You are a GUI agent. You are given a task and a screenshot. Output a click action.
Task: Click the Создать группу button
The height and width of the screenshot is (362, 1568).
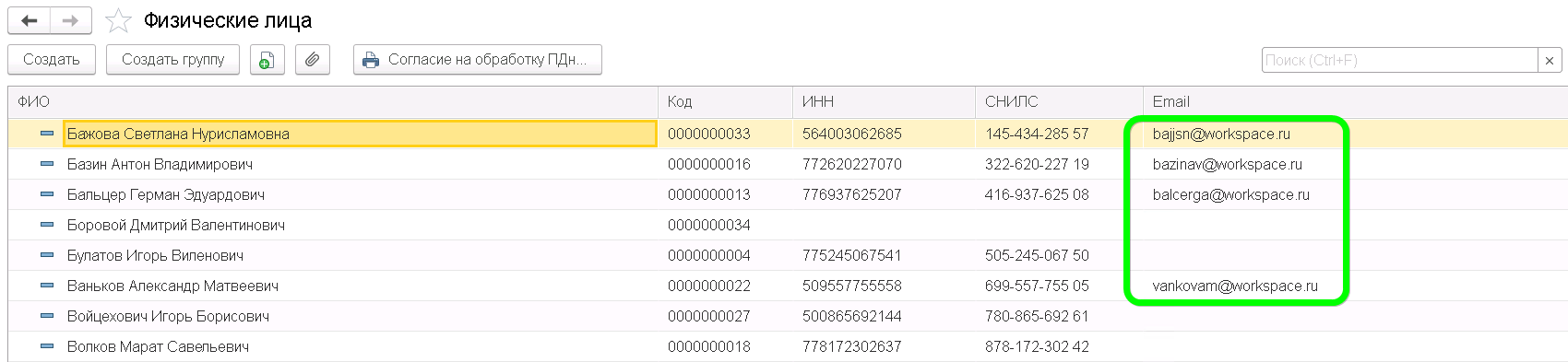[172, 60]
